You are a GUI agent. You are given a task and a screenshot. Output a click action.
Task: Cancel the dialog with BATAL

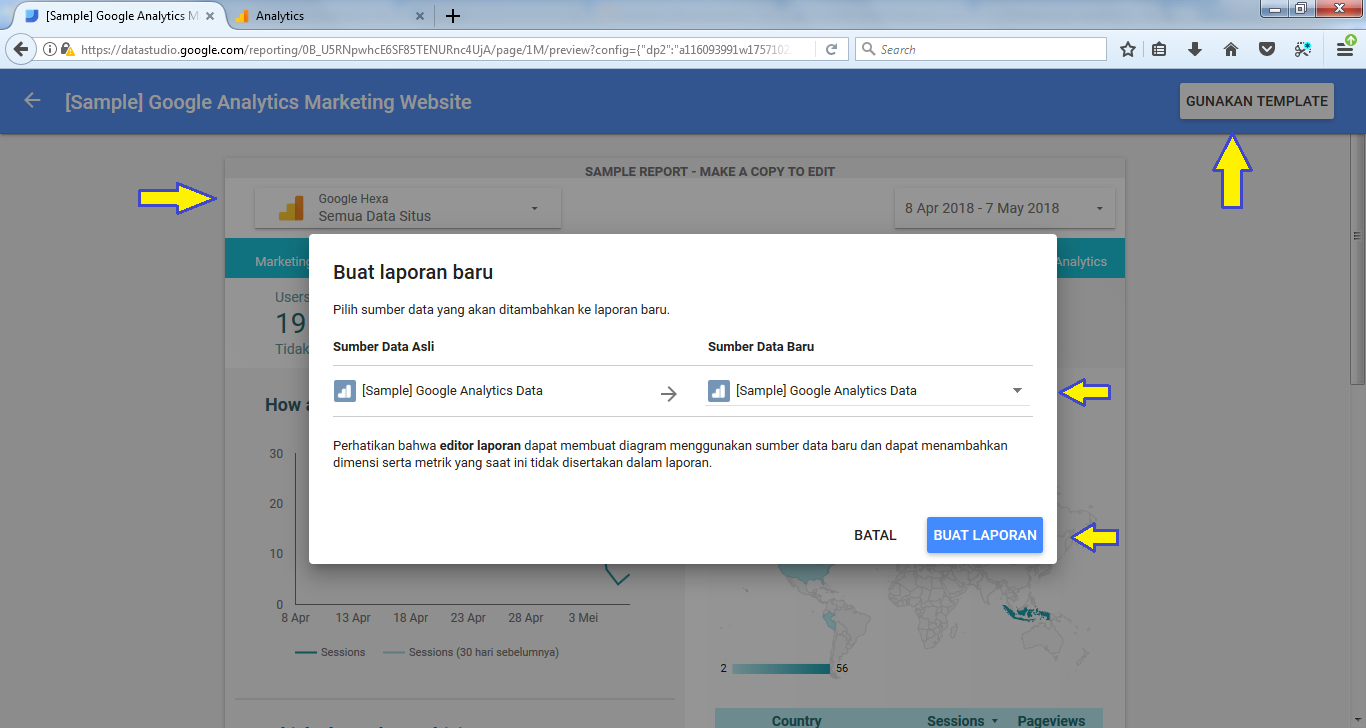875,535
